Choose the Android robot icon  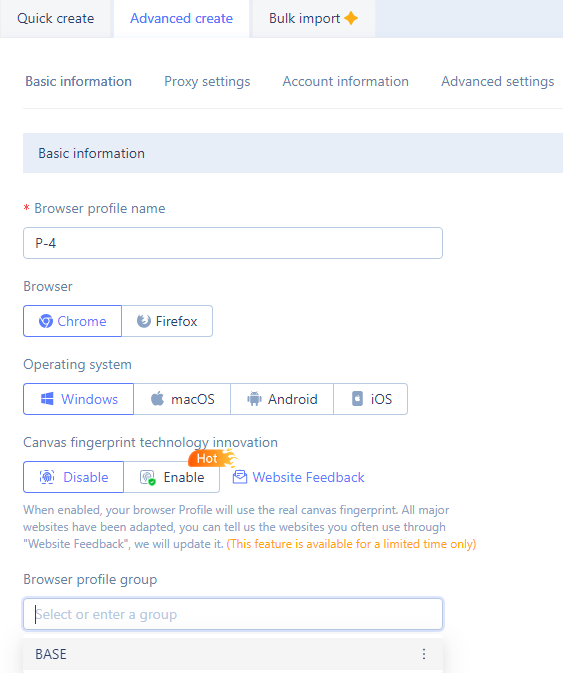pos(254,399)
